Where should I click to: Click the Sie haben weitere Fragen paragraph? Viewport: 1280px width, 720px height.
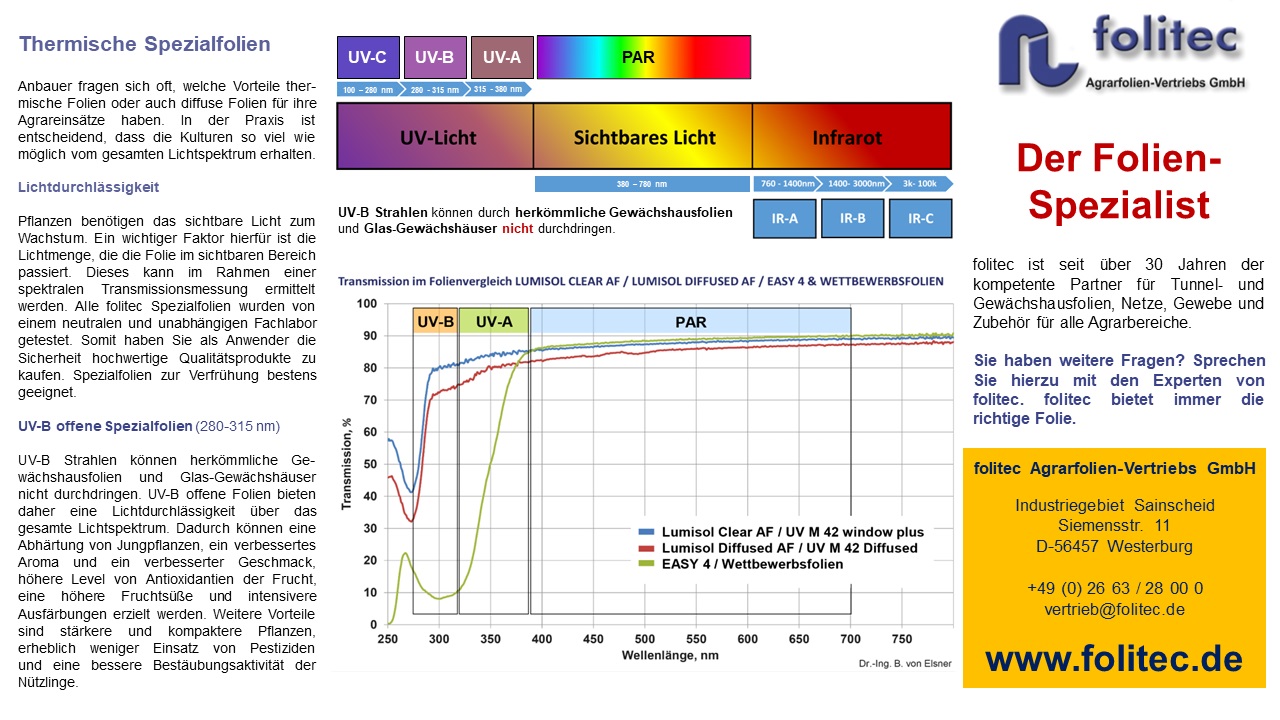(x=1119, y=389)
